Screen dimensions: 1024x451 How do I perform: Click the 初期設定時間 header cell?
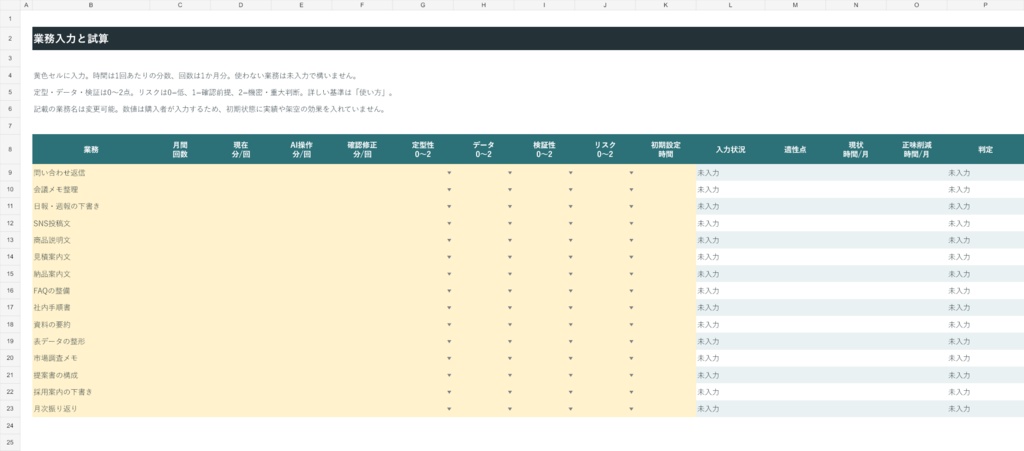665,149
